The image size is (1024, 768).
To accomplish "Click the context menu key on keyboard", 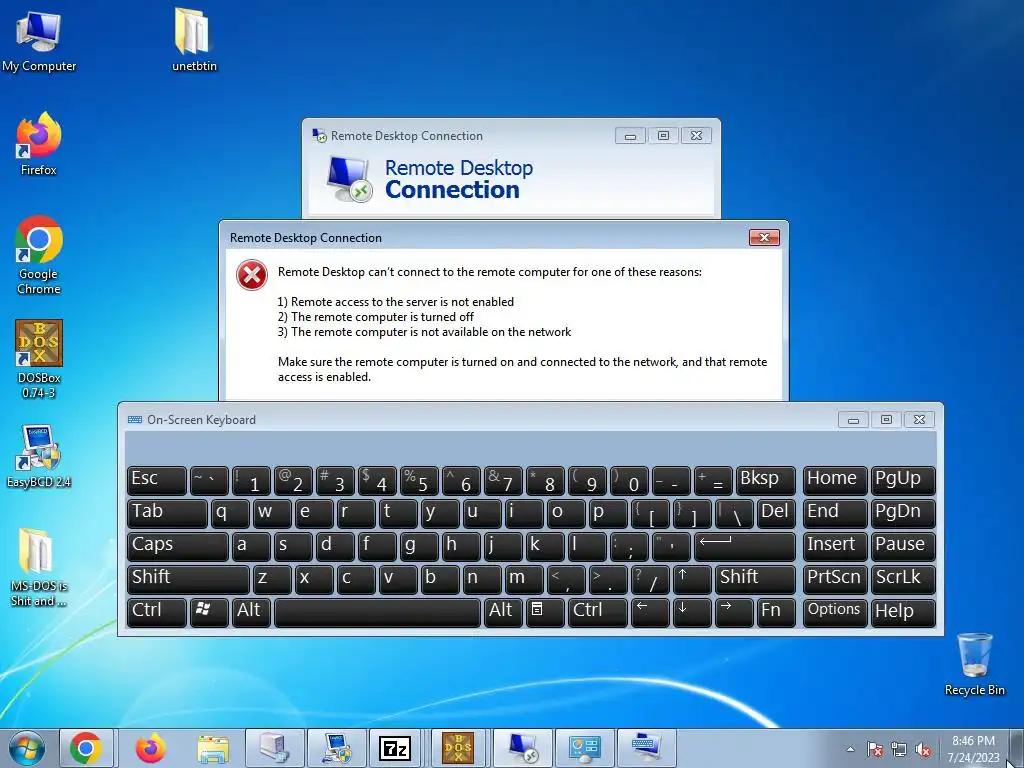I will [545, 612].
